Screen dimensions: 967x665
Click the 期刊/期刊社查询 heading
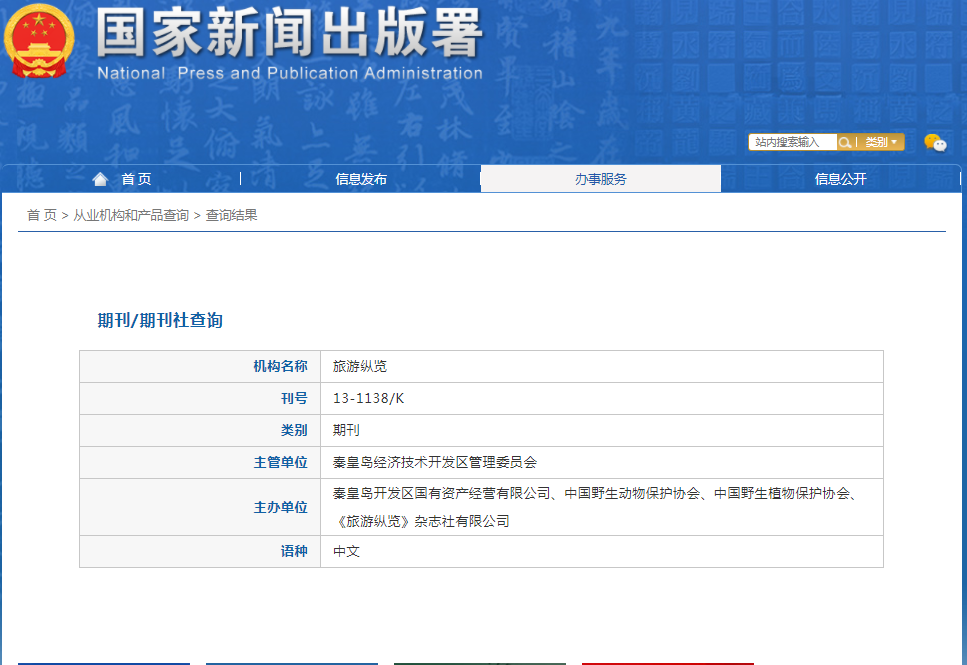[x=160, y=320]
